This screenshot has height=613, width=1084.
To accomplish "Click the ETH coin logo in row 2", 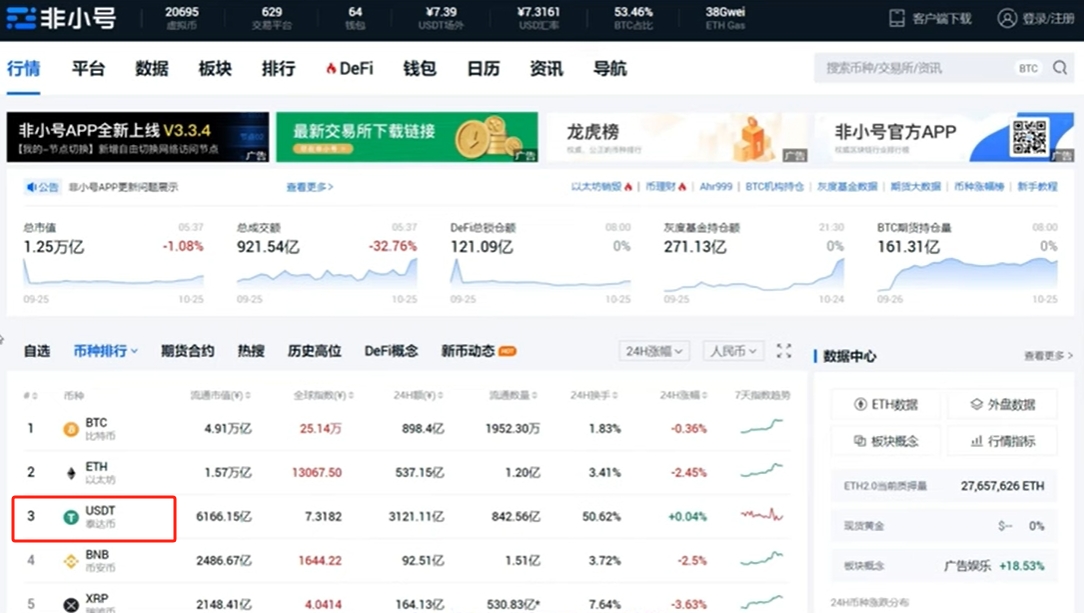I will tap(71, 473).
